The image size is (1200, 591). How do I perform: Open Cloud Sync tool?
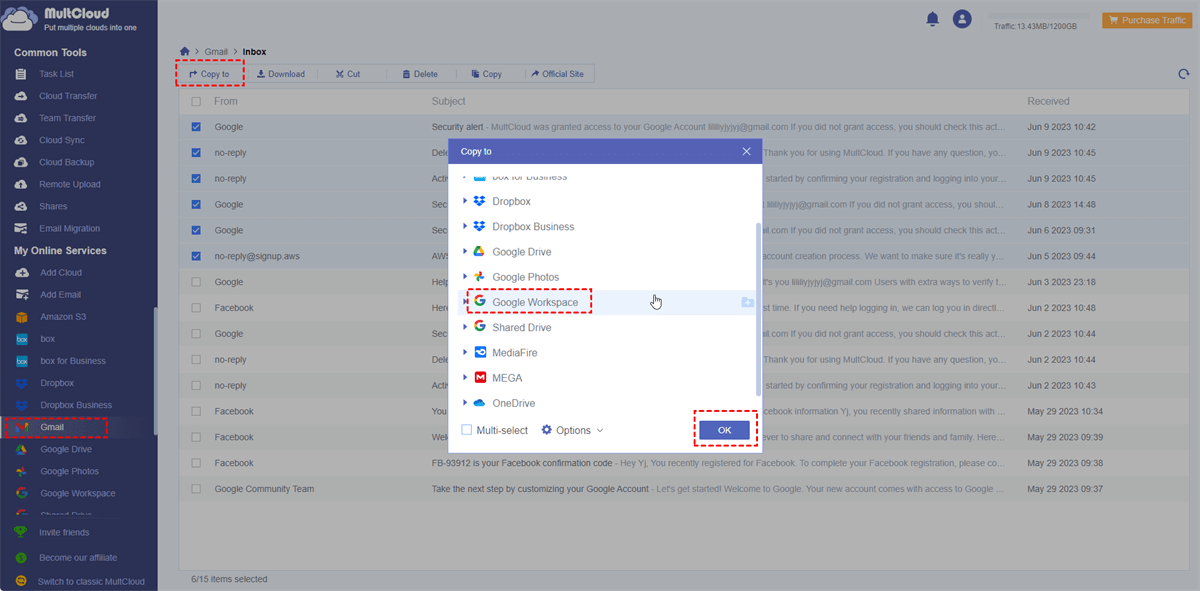(62, 140)
